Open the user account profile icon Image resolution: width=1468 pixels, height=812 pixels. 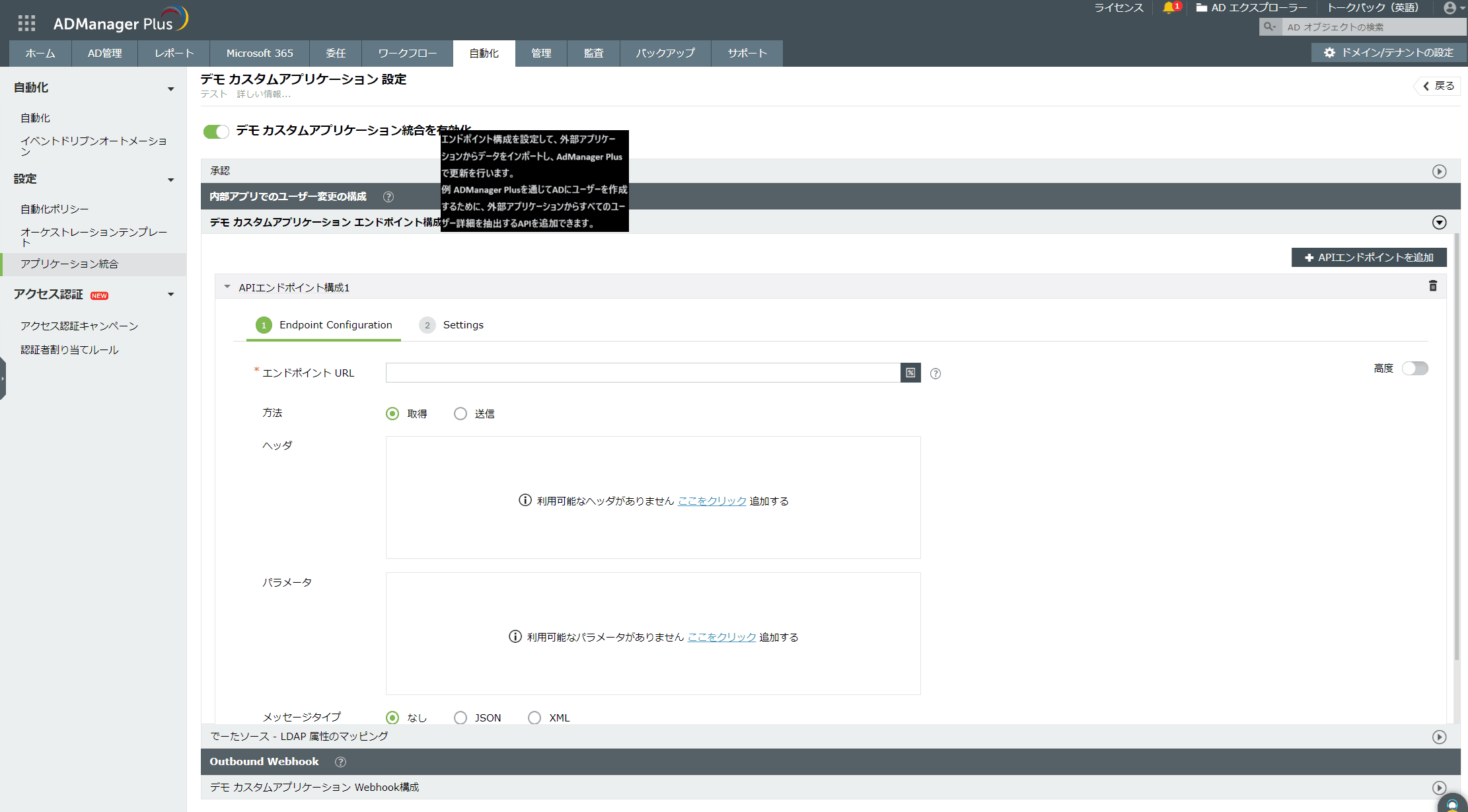pyautogui.click(x=1450, y=8)
